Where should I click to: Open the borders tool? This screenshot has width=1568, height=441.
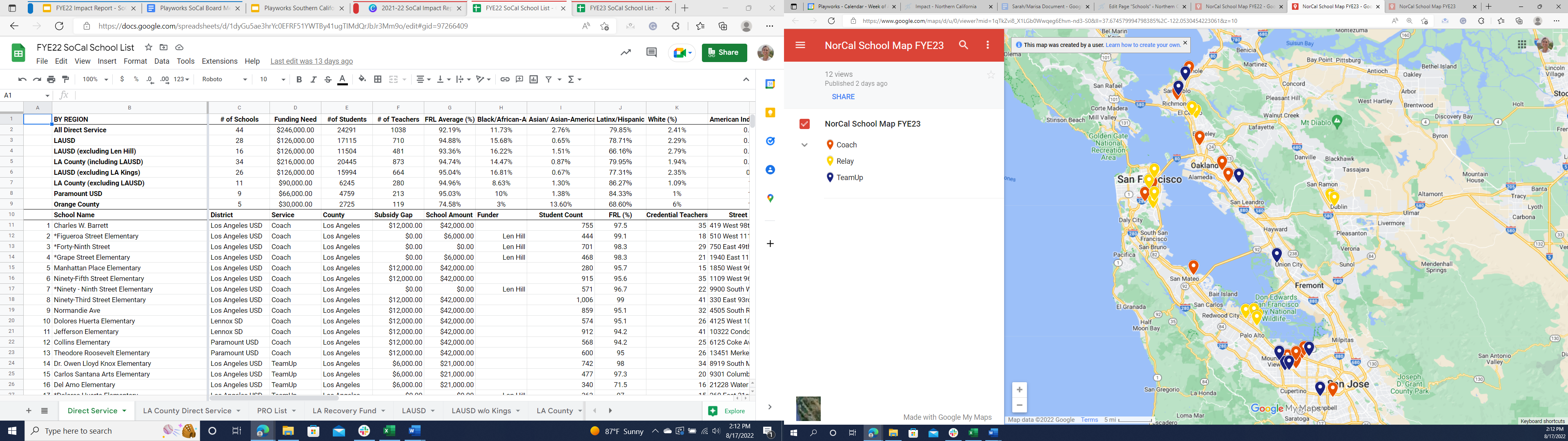pos(378,79)
